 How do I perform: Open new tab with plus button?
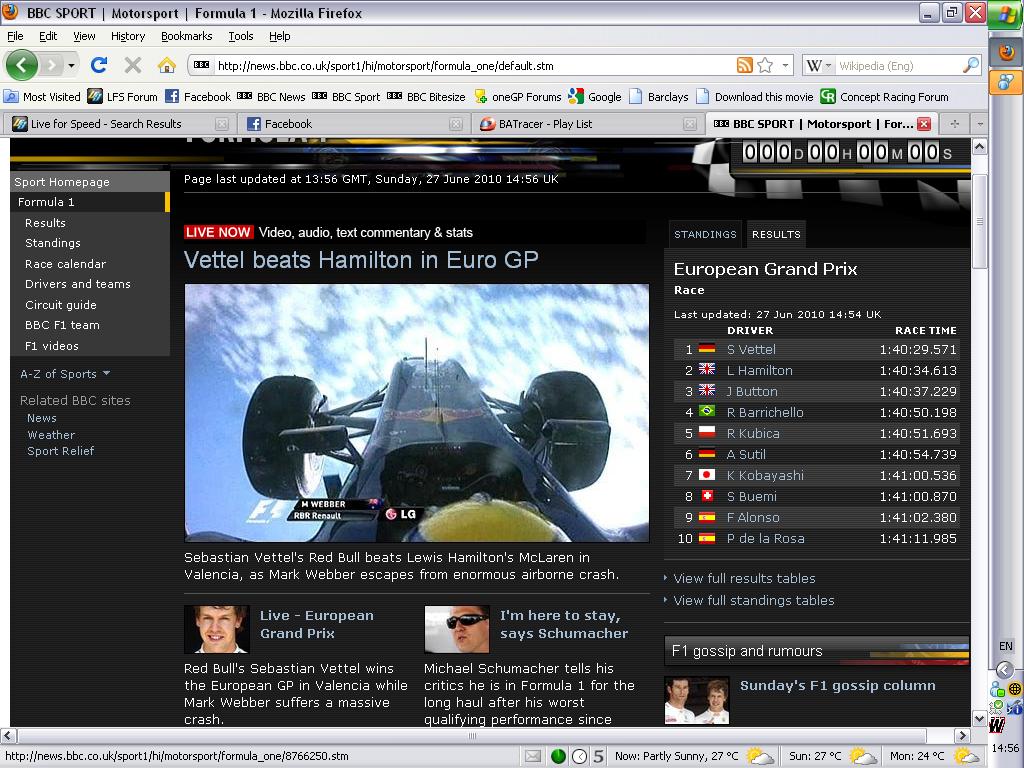pos(955,123)
